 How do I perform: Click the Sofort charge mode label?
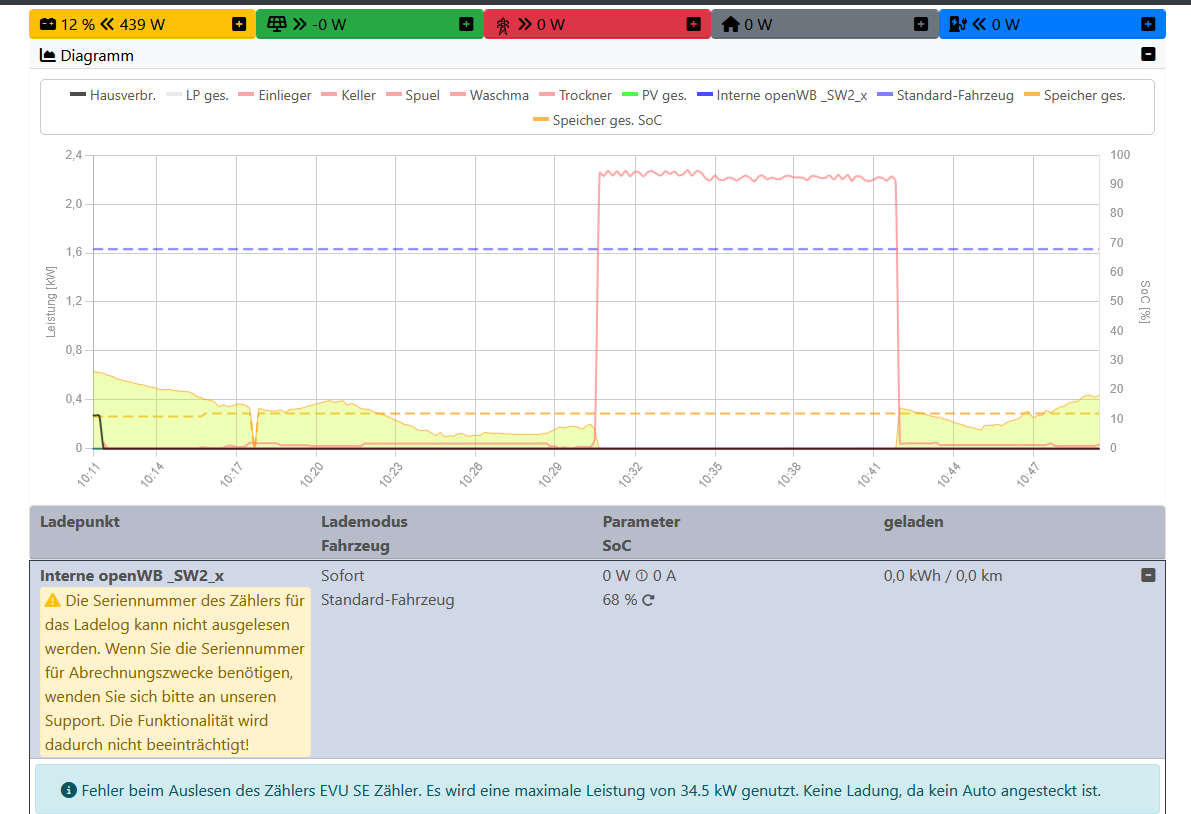click(x=342, y=576)
